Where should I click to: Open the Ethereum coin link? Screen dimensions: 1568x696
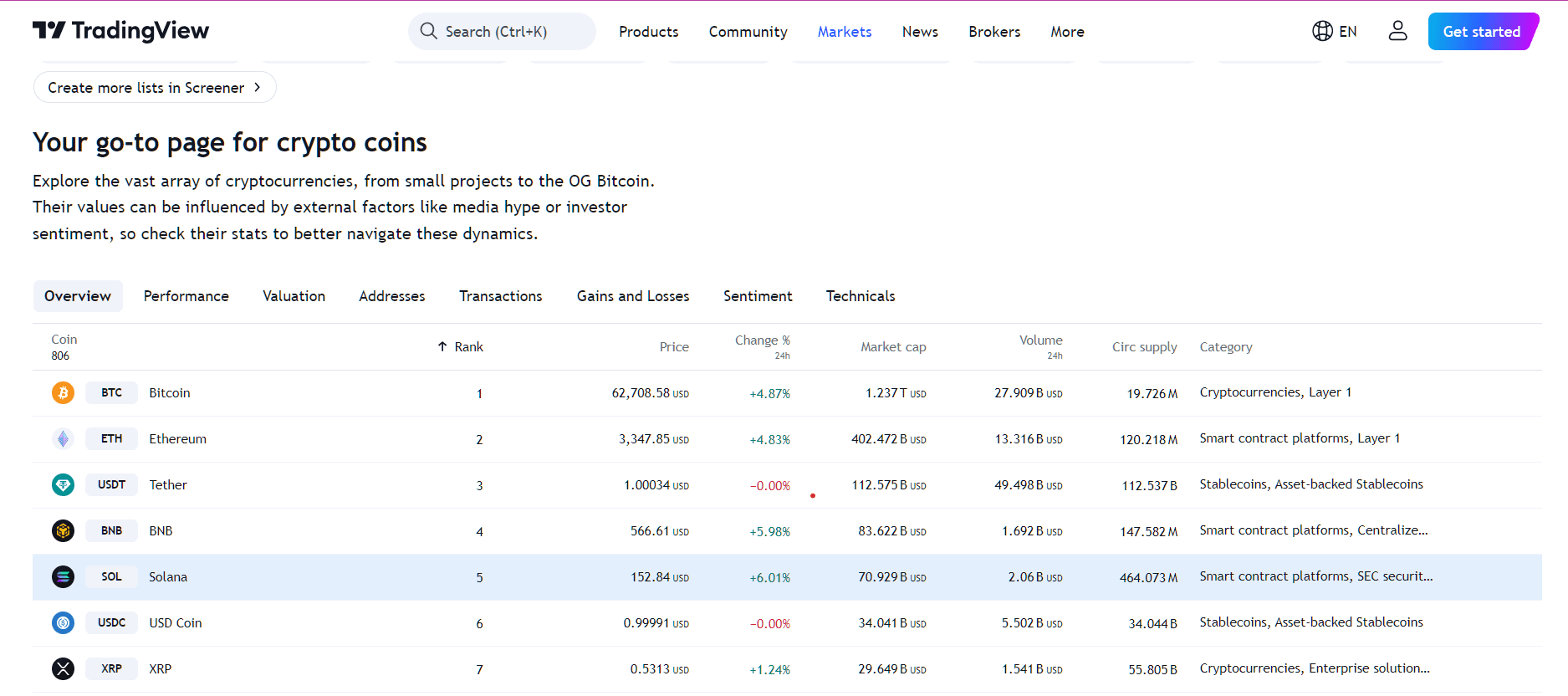coord(177,439)
